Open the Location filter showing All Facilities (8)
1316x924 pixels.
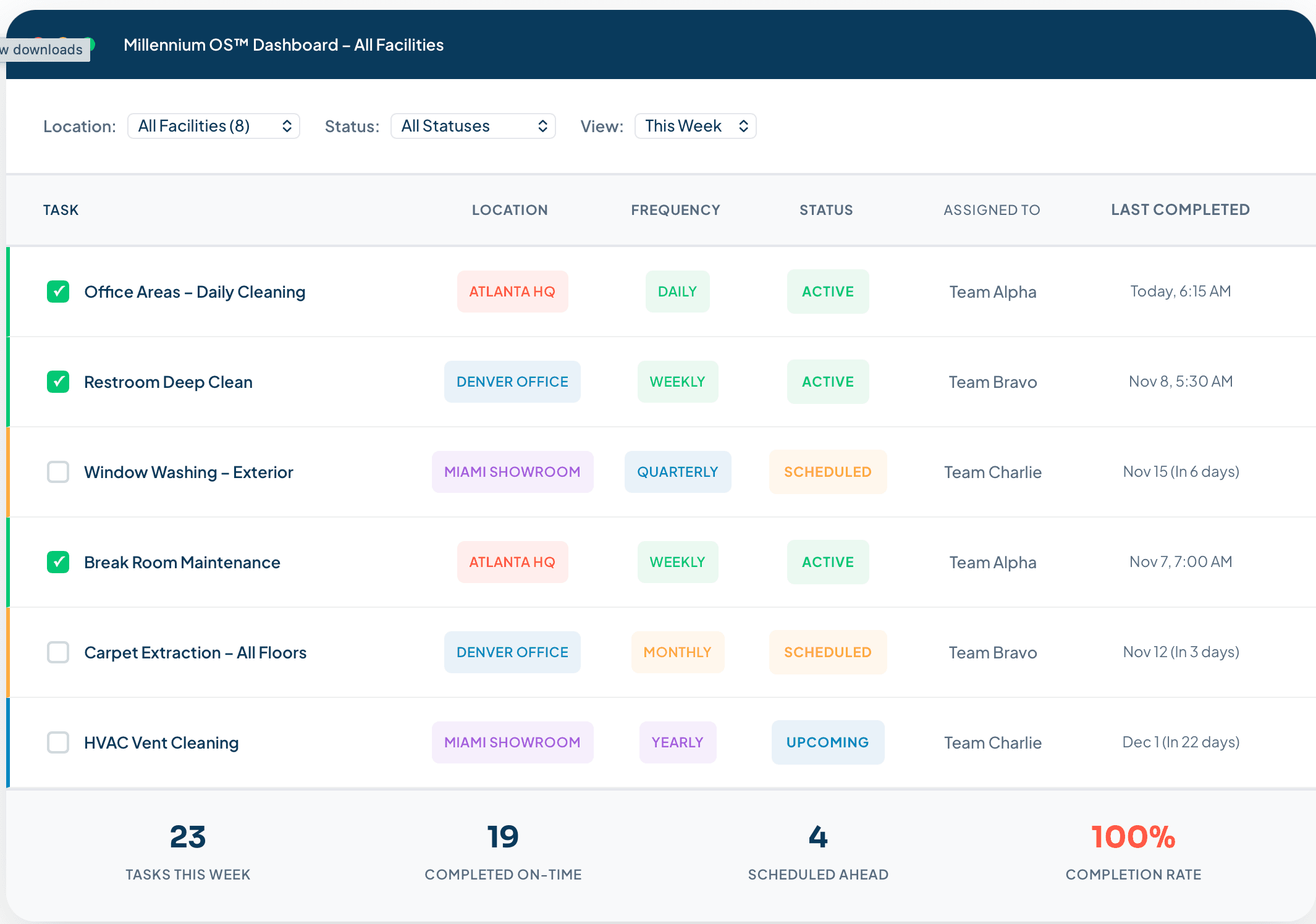pyautogui.click(x=213, y=126)
